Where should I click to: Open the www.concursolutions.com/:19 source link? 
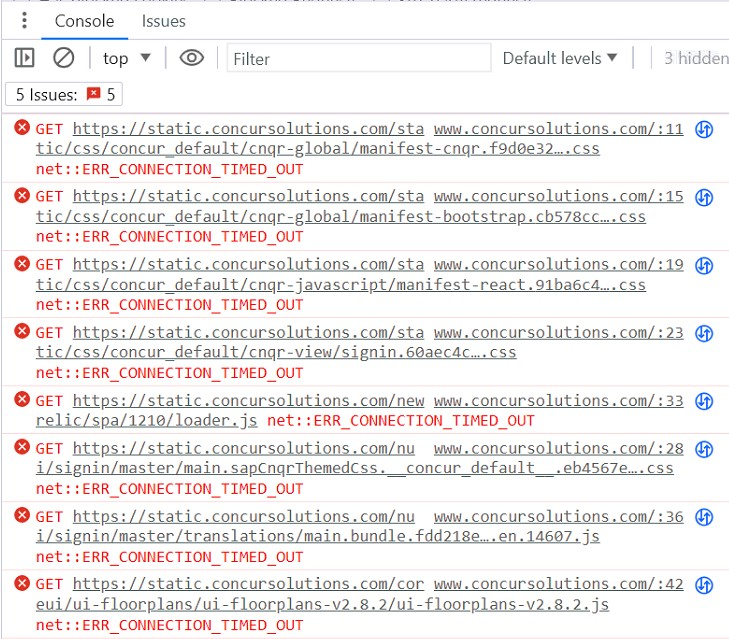point(558,264)
